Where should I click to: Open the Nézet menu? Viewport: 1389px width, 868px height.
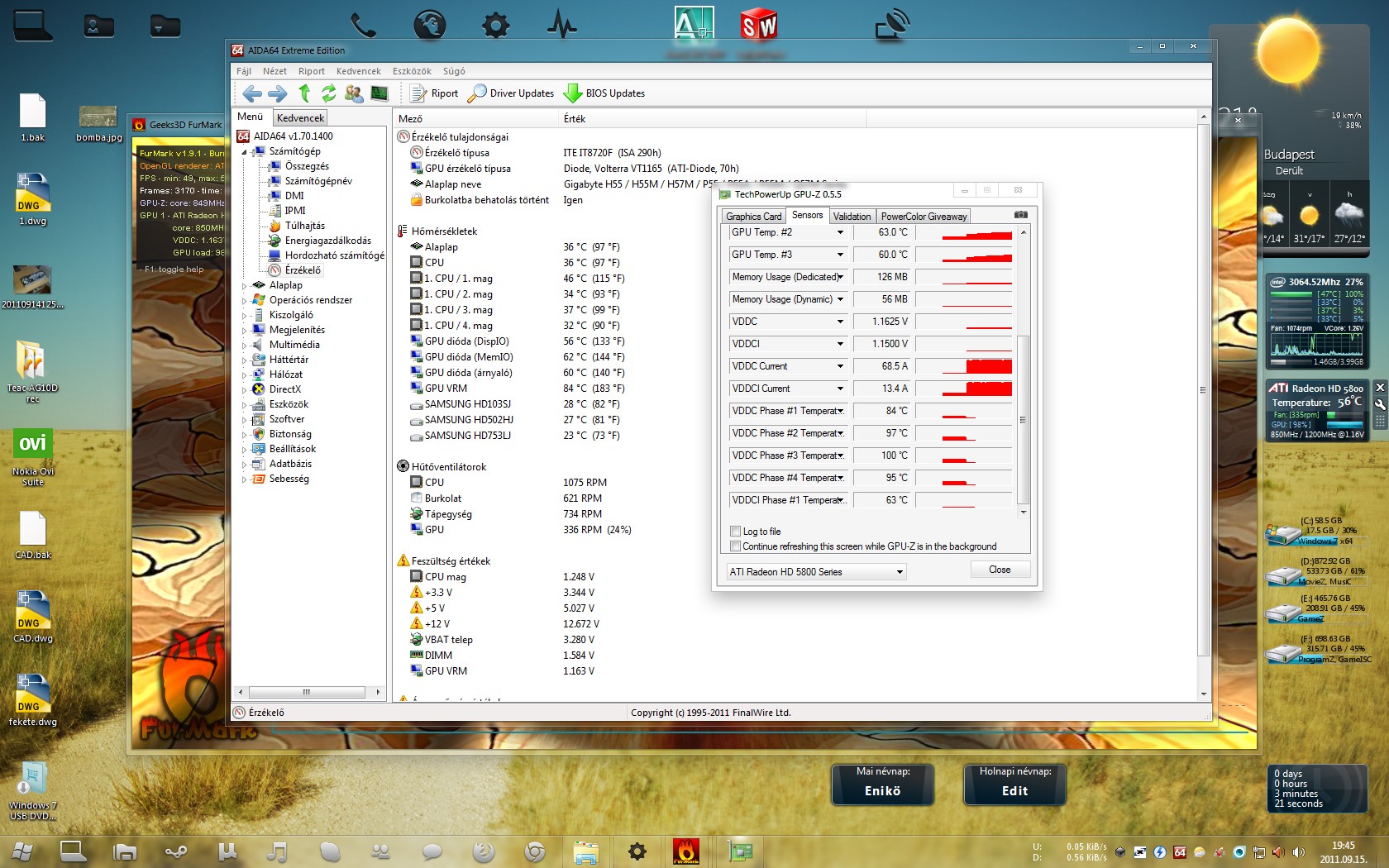pos(274,71)
